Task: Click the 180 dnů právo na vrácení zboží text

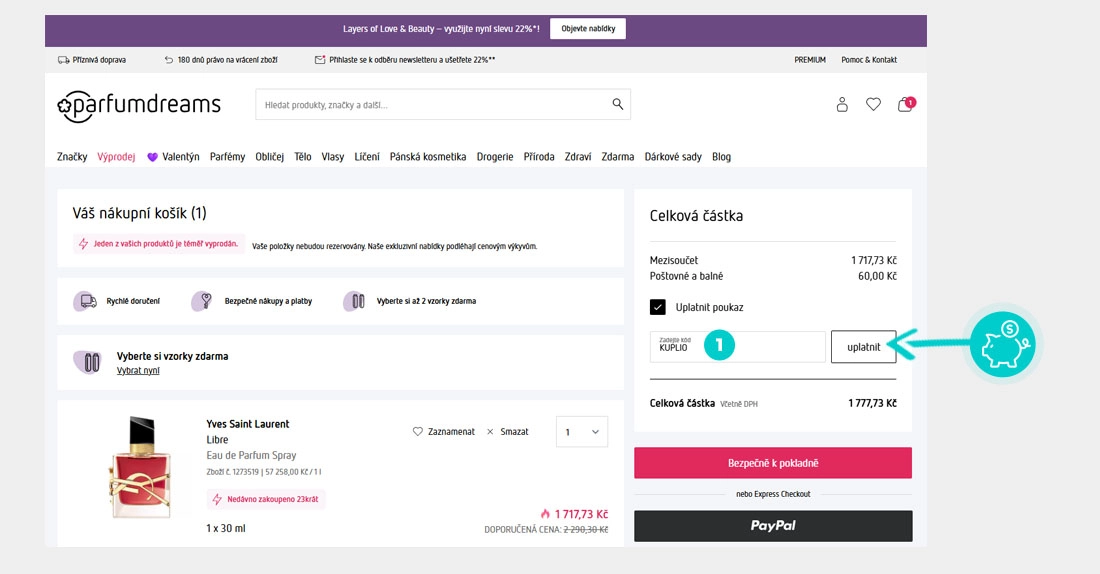Action: pyautogui.click(x=227, y=60)
